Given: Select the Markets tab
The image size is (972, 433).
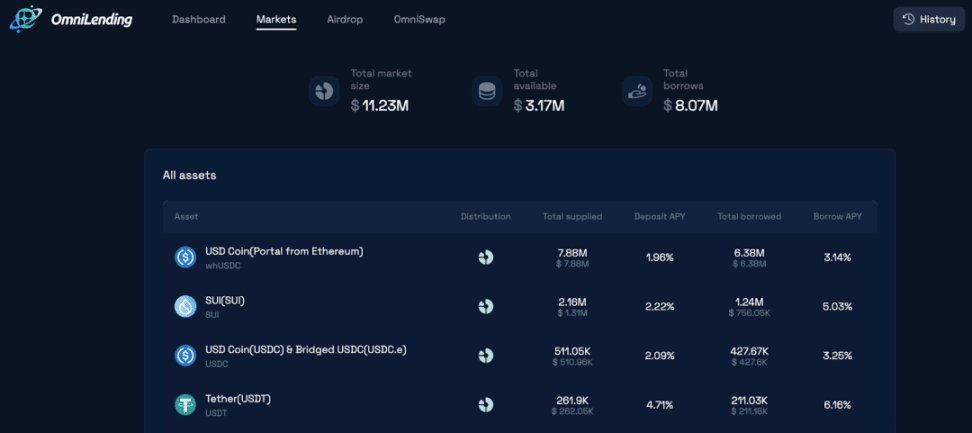Looking at the screenshot, I should pyautogui.click(x=276, y=19).
